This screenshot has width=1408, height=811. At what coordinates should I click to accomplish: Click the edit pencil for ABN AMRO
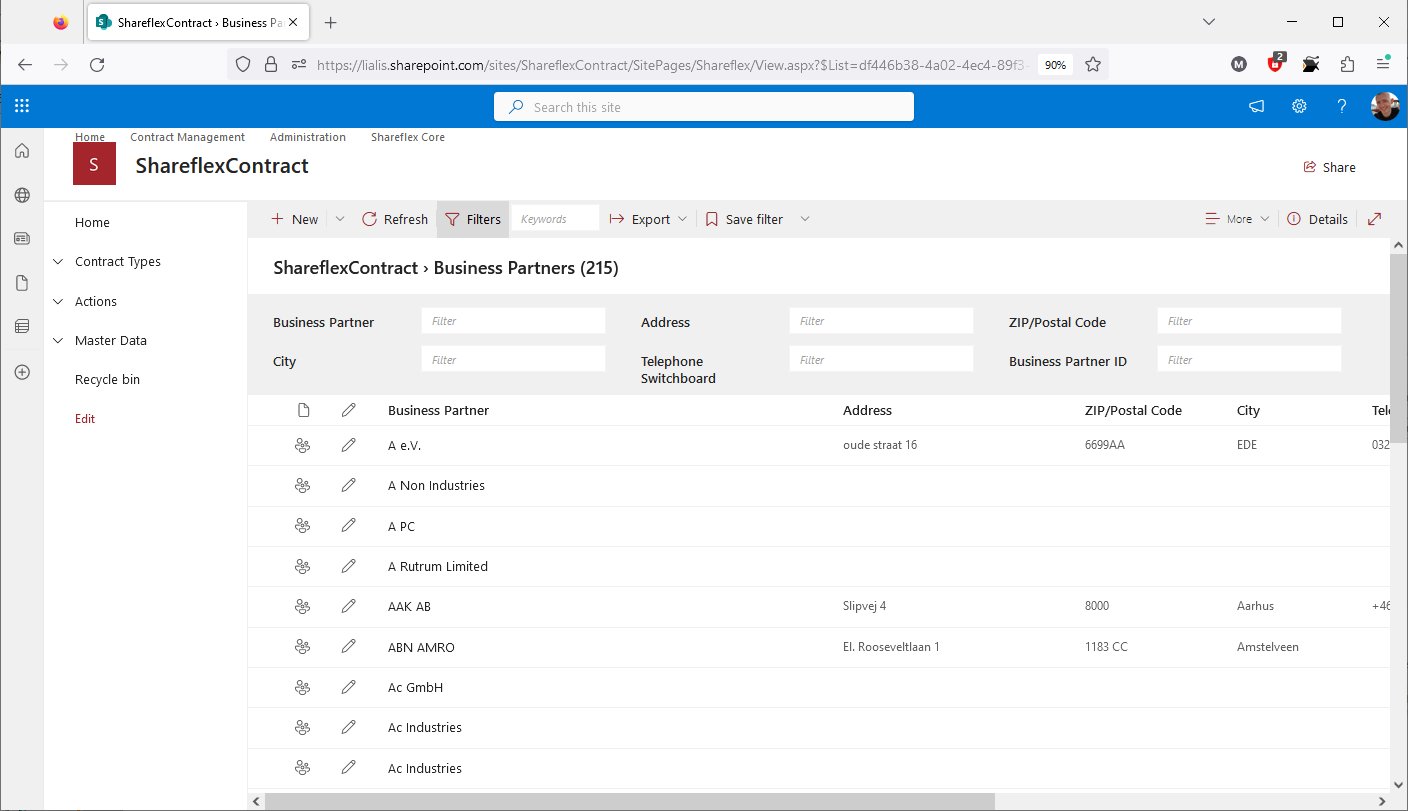(x=348, y=647)
